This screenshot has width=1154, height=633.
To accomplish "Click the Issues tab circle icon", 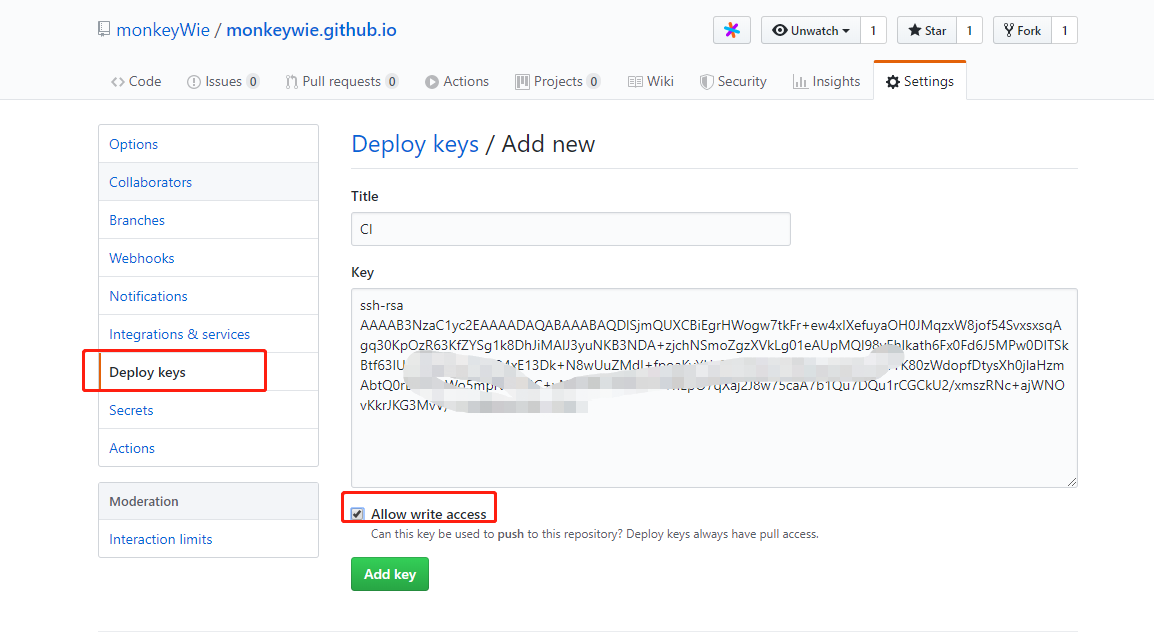I will [x=194, y=82].
